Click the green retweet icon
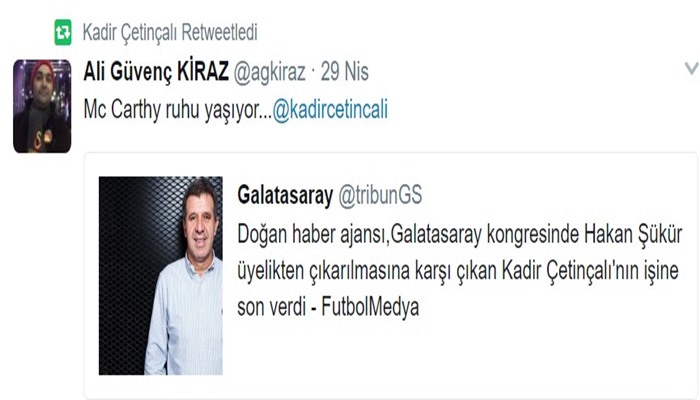The width and height of the screenshot is (700, 400). 63,32
